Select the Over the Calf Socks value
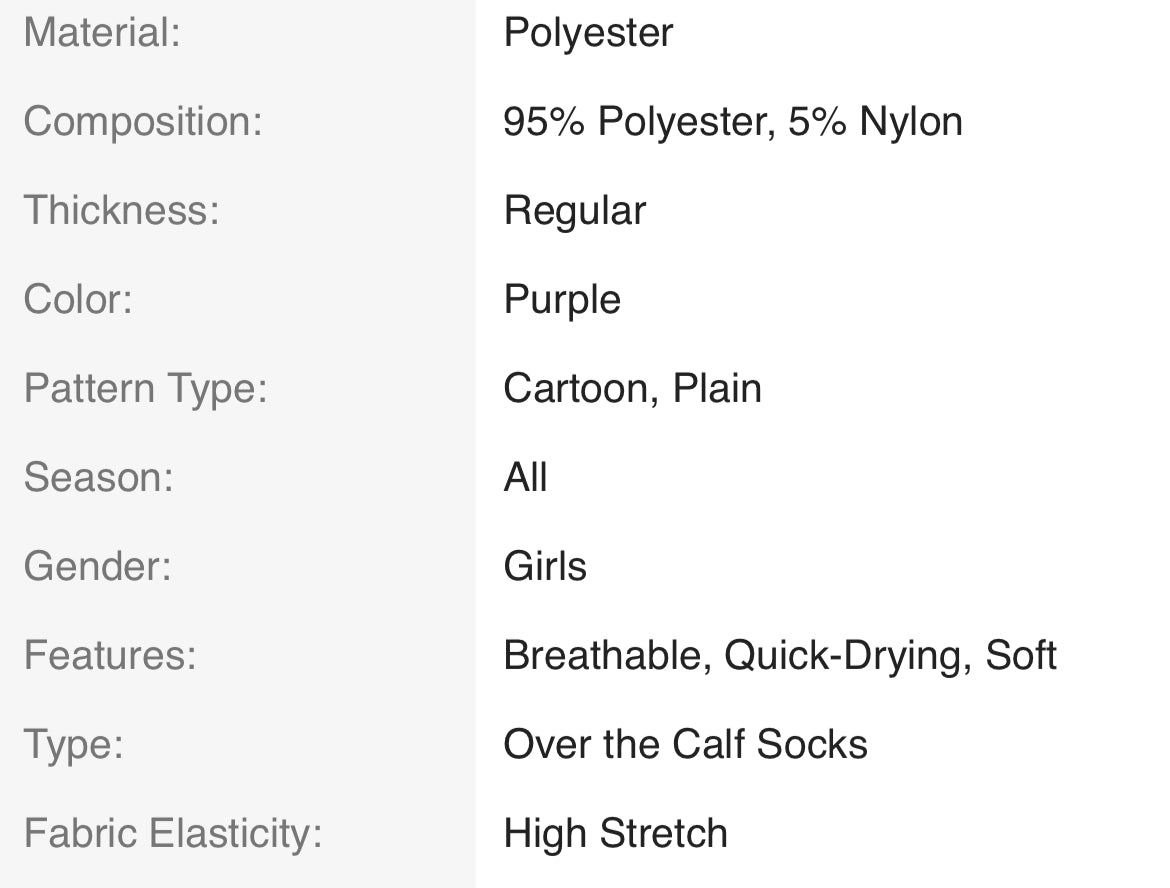The image size is (1170, 888). [x=685, y=745]
